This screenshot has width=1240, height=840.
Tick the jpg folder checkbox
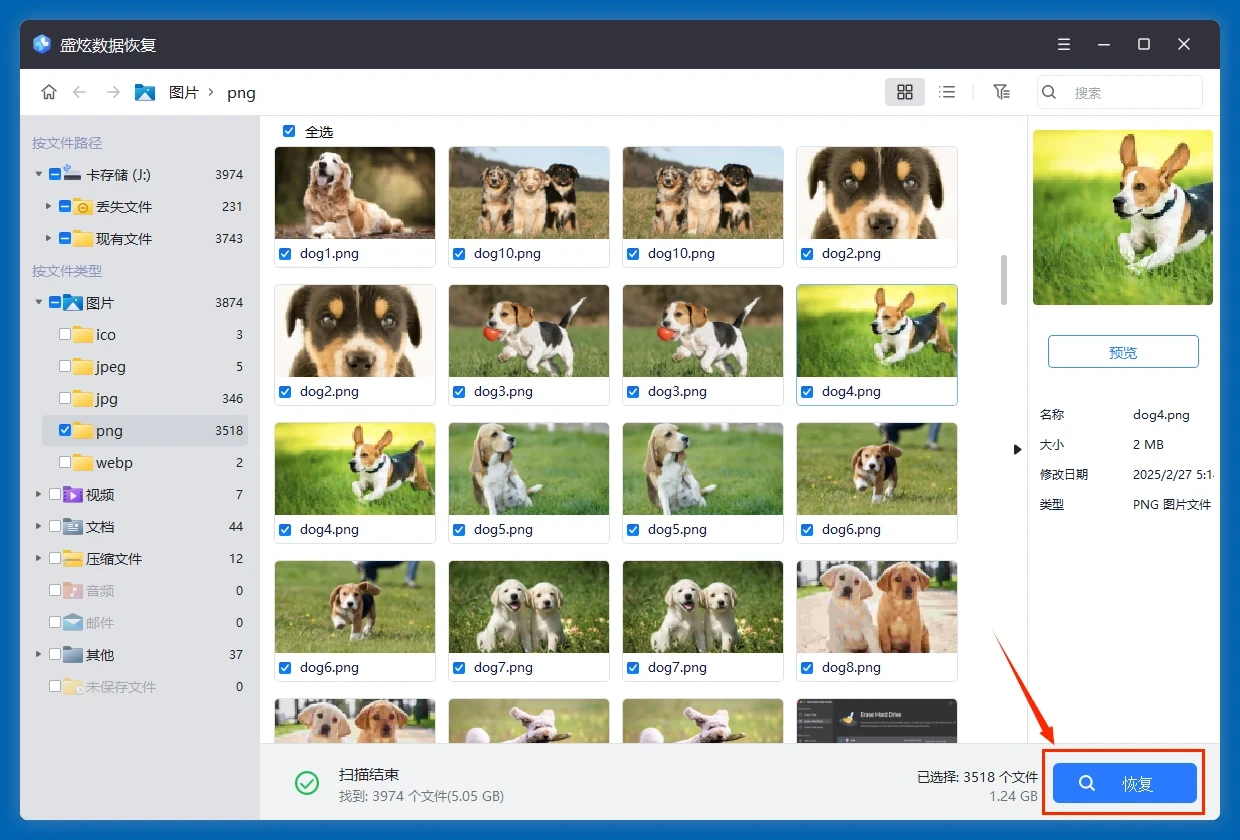click(65, 399)
